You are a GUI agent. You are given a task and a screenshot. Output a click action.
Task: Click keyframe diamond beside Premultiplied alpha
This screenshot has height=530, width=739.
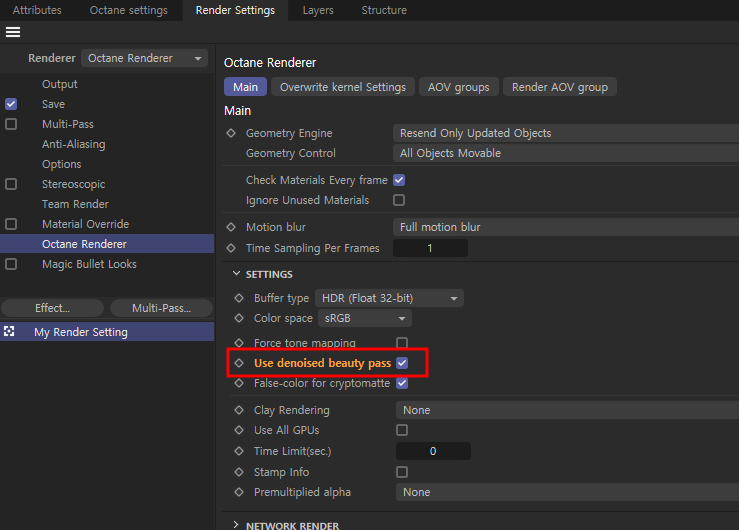(x=238, y=492)
